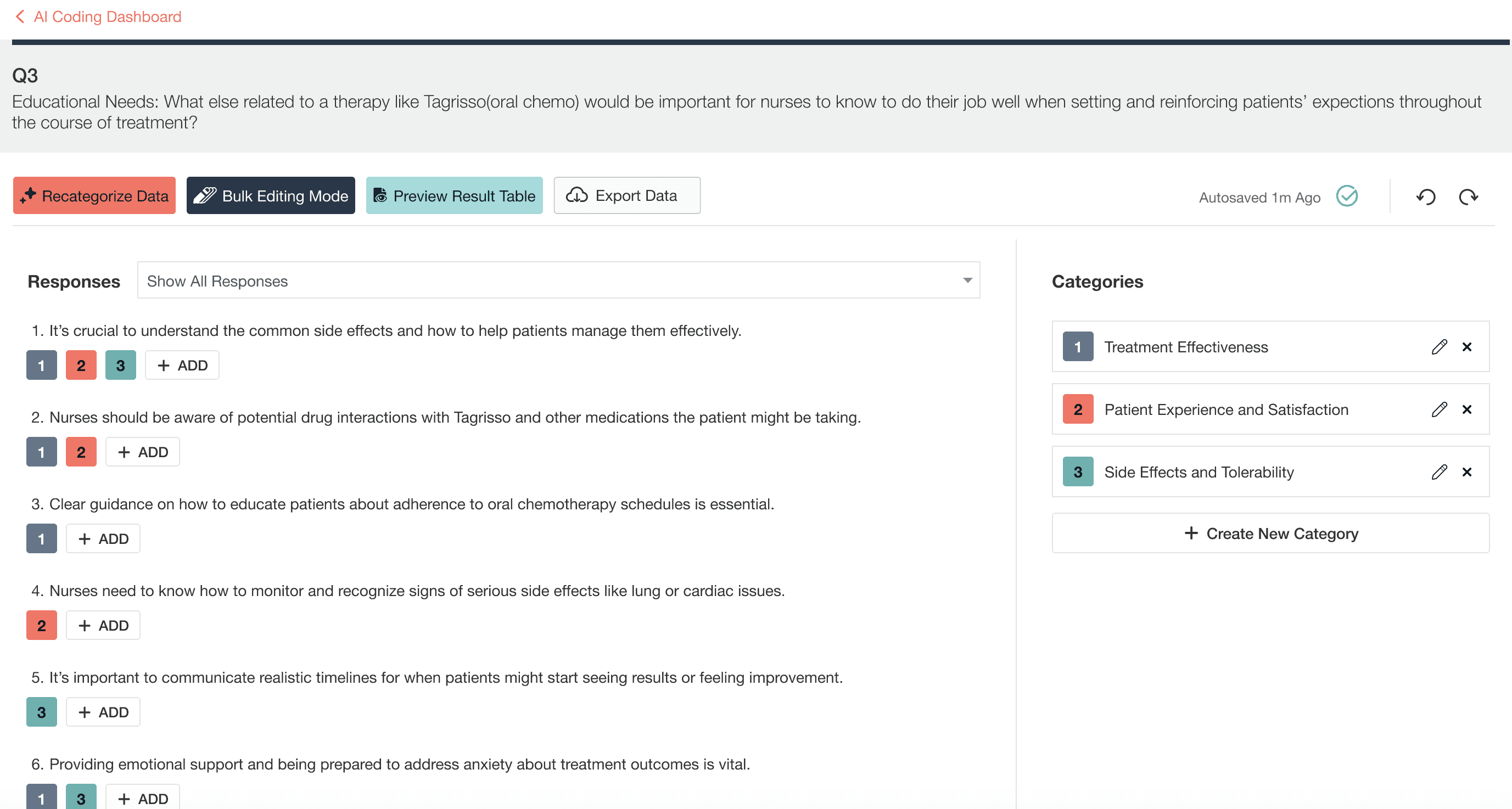Image resolution: width=1512 pixels, height=809 pixels.
Task: Remove the Treatment Effectiveness category
Action: coord(1467,347)
